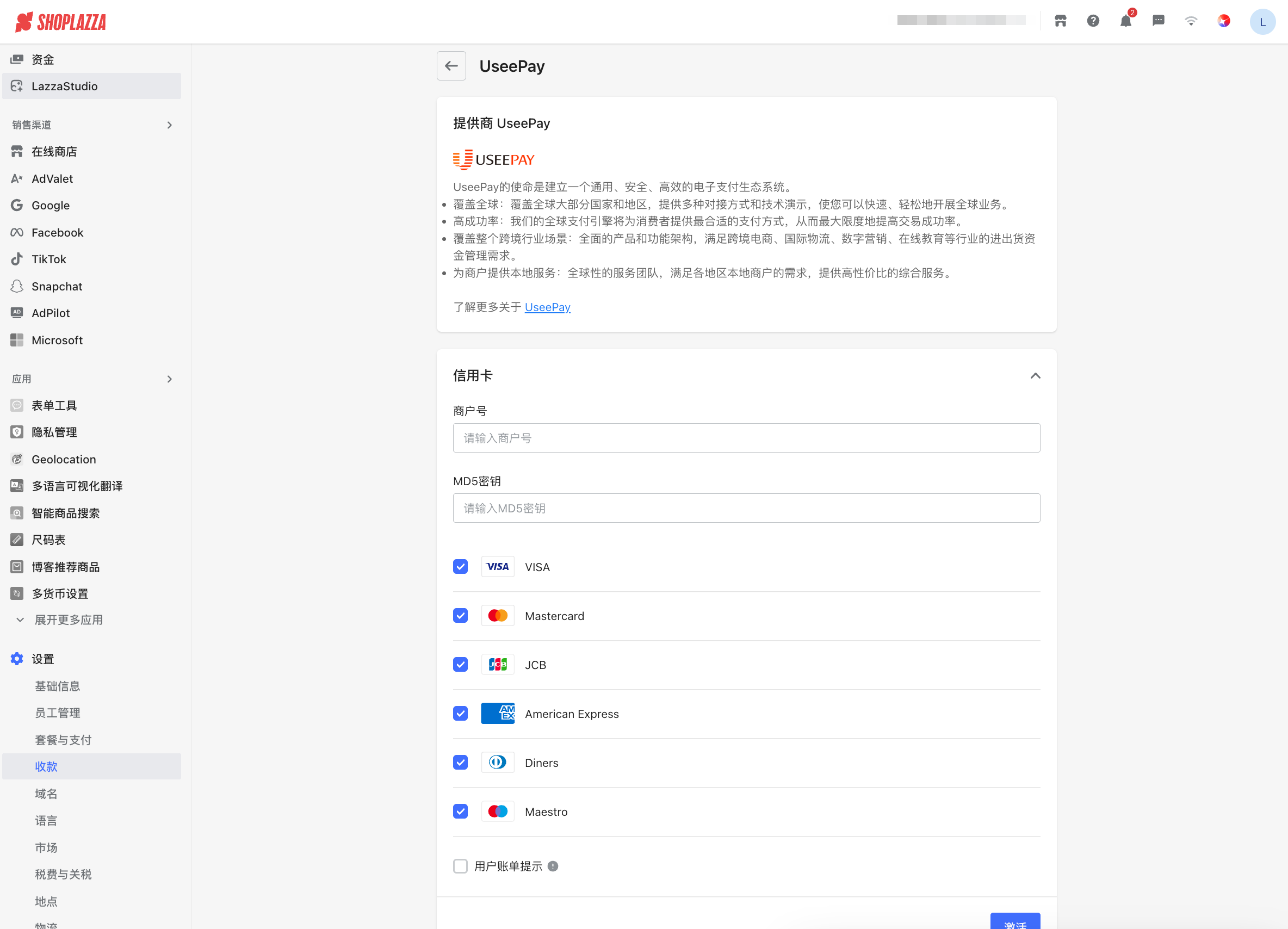The image size is (1288, 929).
Task: Click the info icon beside 用户账单提示
Action: (553, 866)
